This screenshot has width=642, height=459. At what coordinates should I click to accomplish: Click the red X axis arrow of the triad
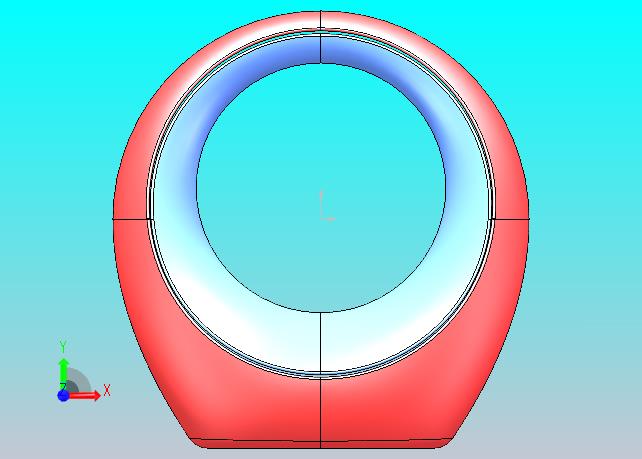(84, 396)
